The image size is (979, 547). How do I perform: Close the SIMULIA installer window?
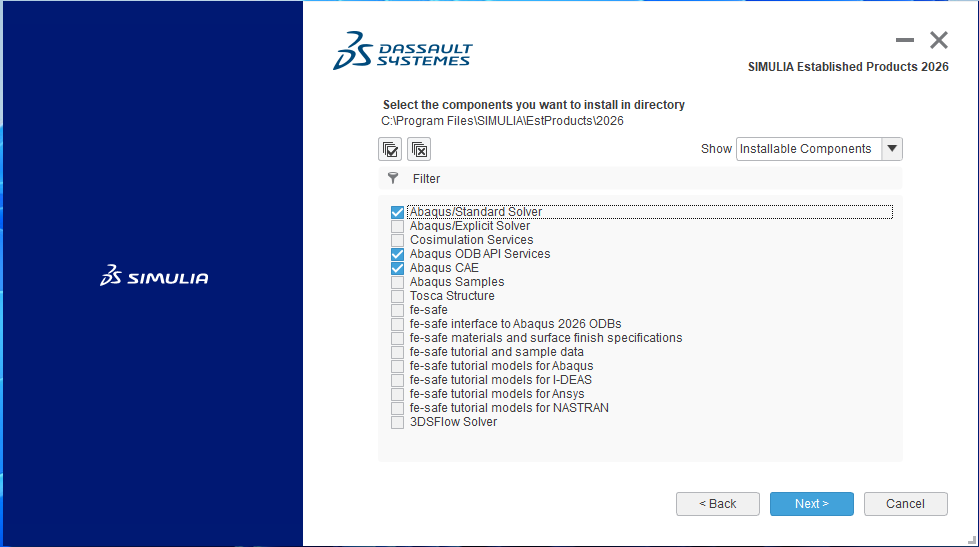938,40
